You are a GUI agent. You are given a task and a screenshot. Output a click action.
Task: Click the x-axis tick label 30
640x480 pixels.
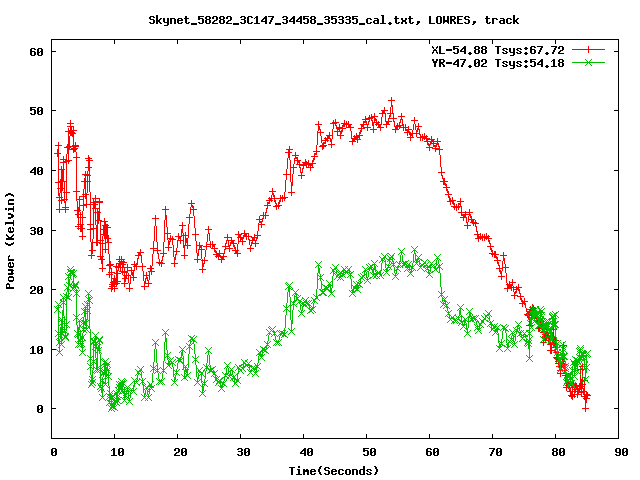tap(243, 452)
